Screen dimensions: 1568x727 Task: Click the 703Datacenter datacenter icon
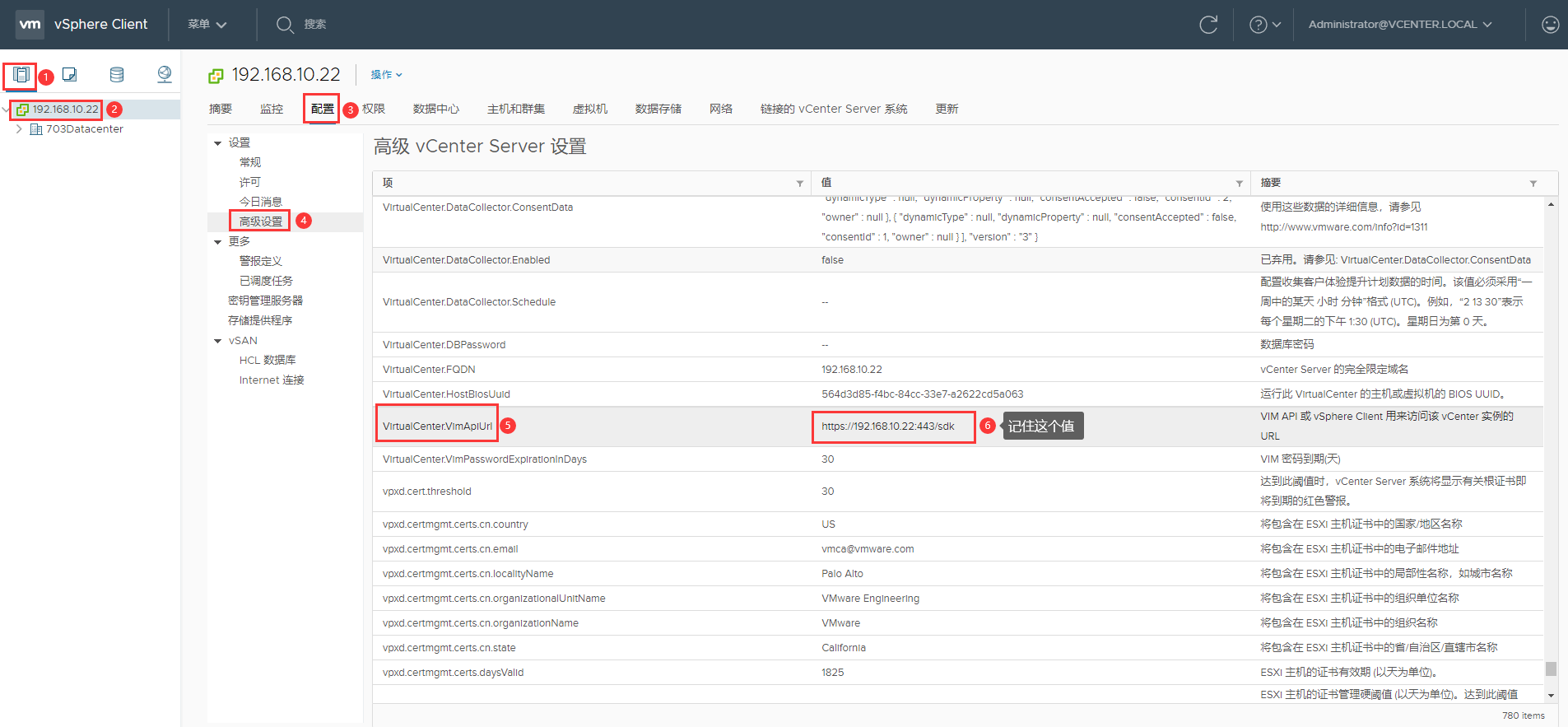coord(36,129)
